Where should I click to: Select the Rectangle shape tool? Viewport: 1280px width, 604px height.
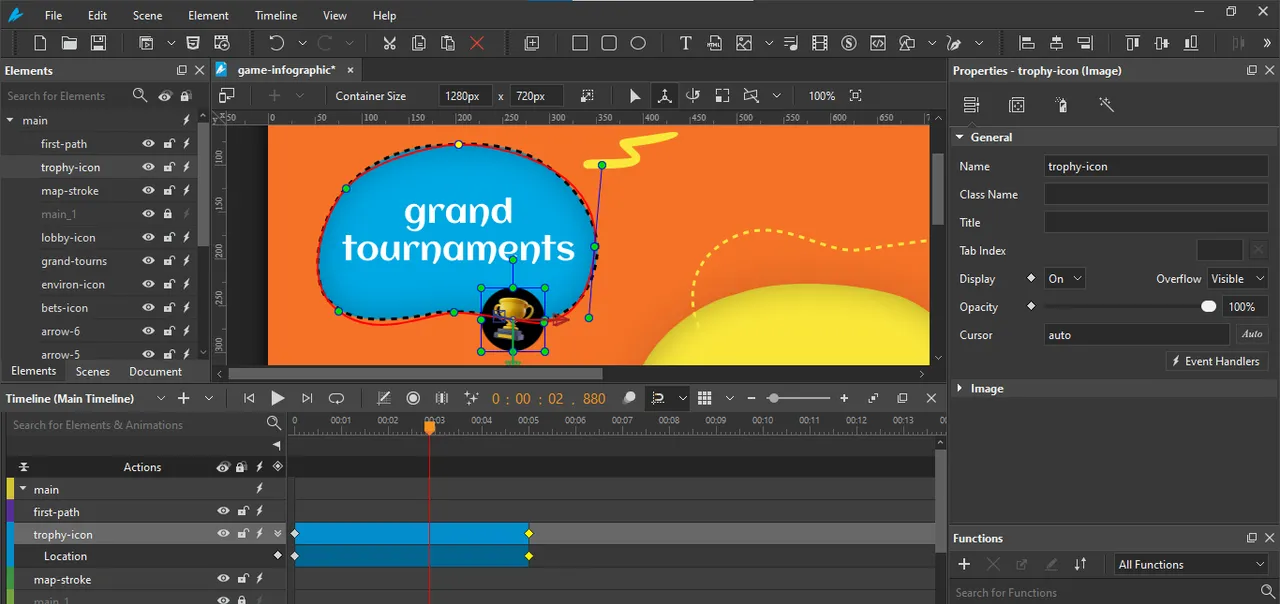pos(580,43)
